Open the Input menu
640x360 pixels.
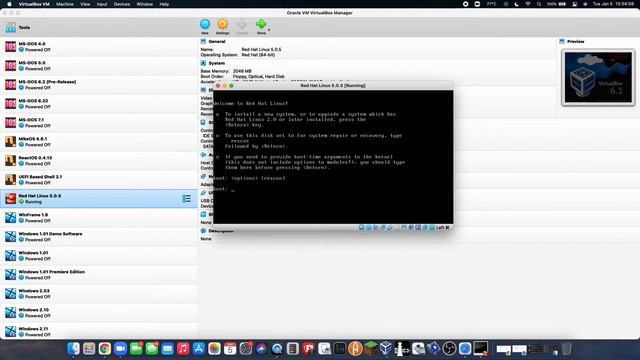tap(102, 4)
